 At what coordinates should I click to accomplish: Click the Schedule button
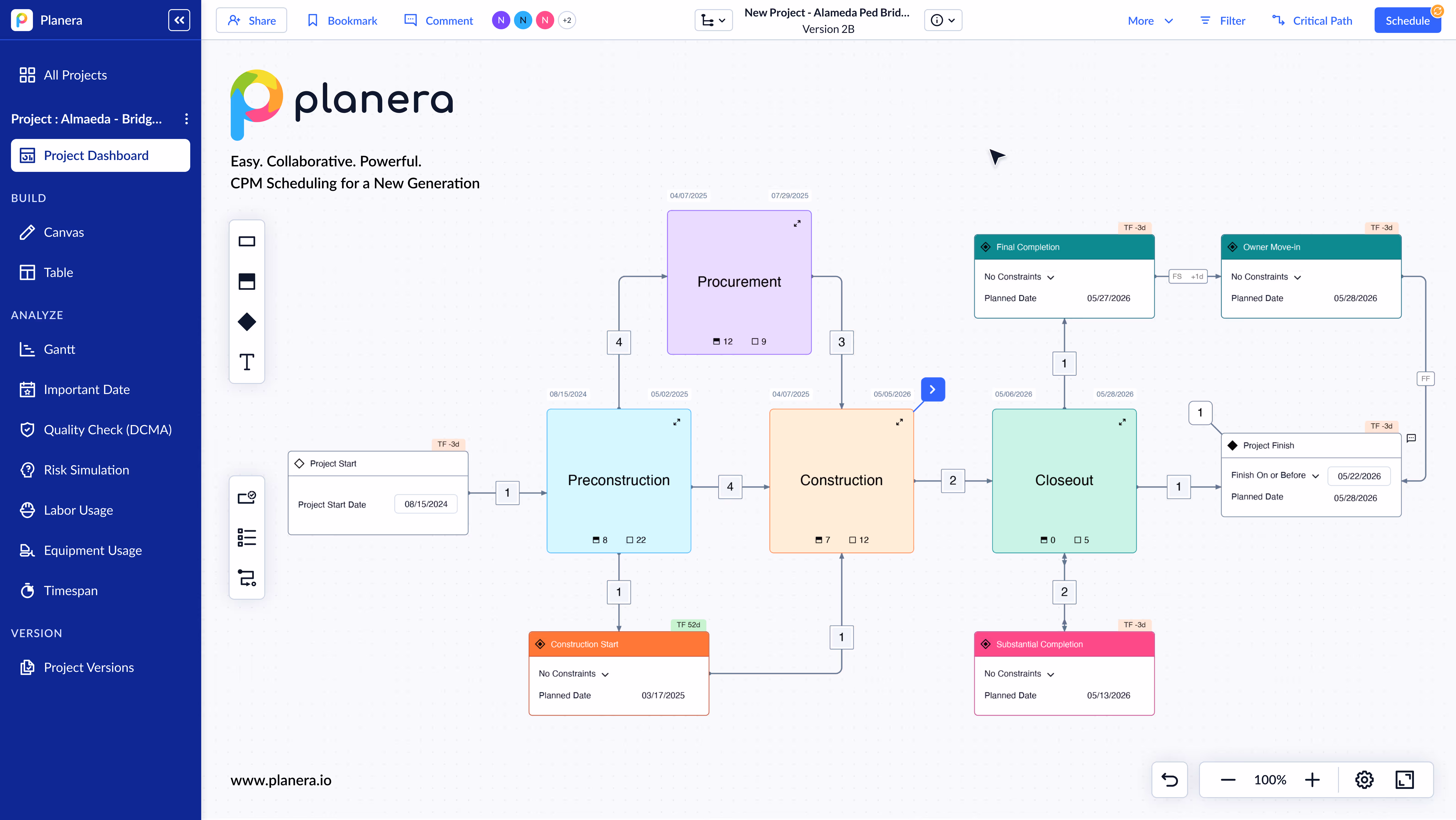pos(1407,20)
